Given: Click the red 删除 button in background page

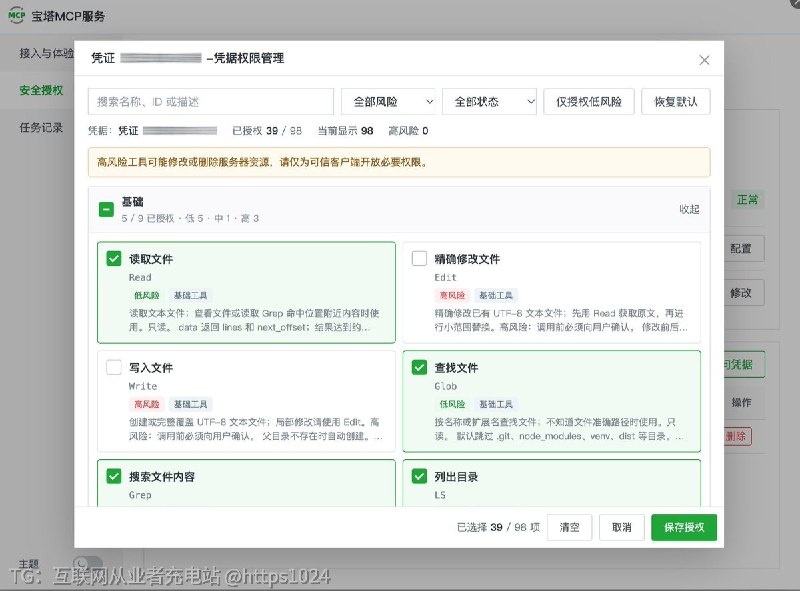Looking at the screenshot, I should tap(737, 436).
